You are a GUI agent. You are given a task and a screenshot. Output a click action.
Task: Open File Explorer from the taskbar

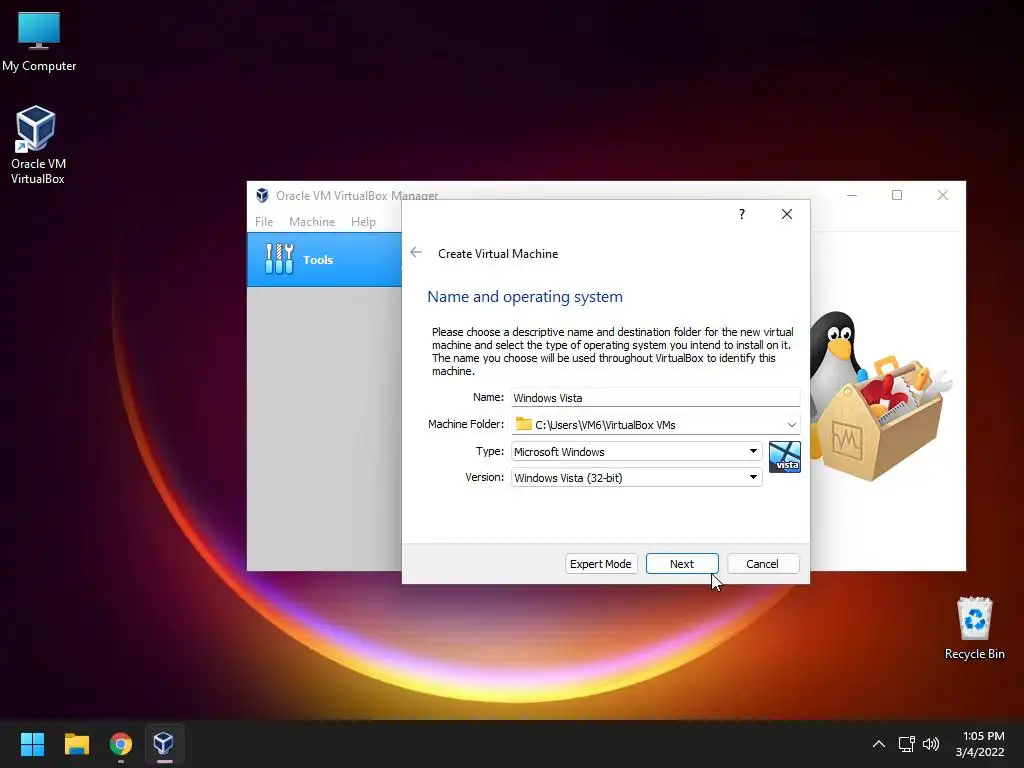point(76,744)
